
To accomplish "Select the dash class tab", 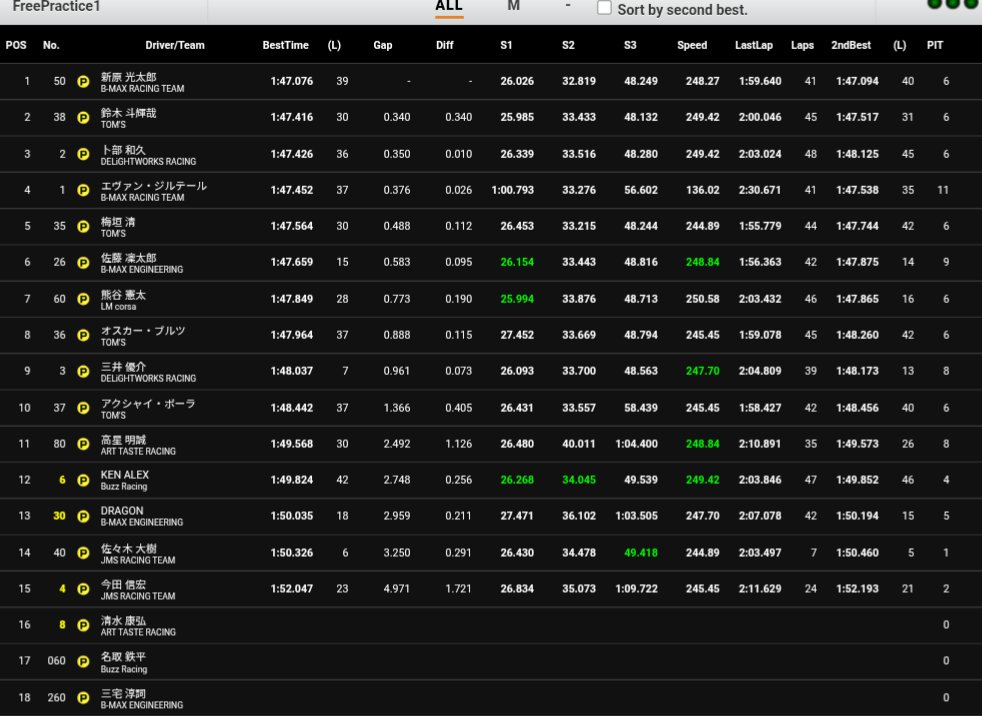I will [568, 6].
